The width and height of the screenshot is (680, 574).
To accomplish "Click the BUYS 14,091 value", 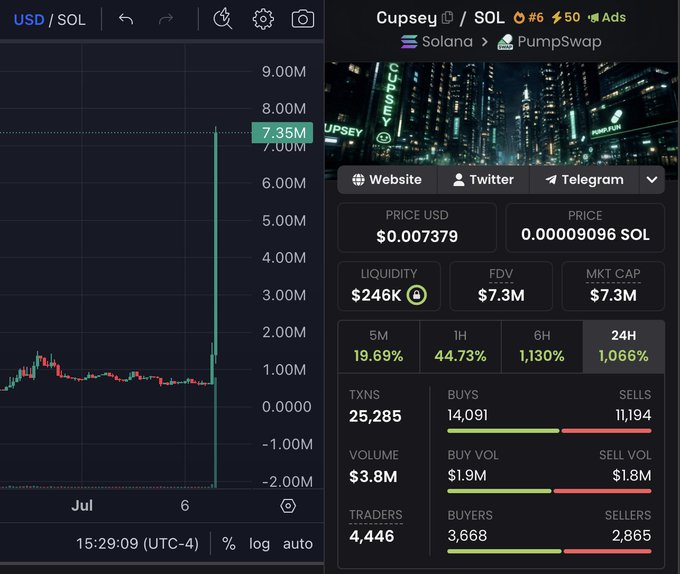I will 468,415.
